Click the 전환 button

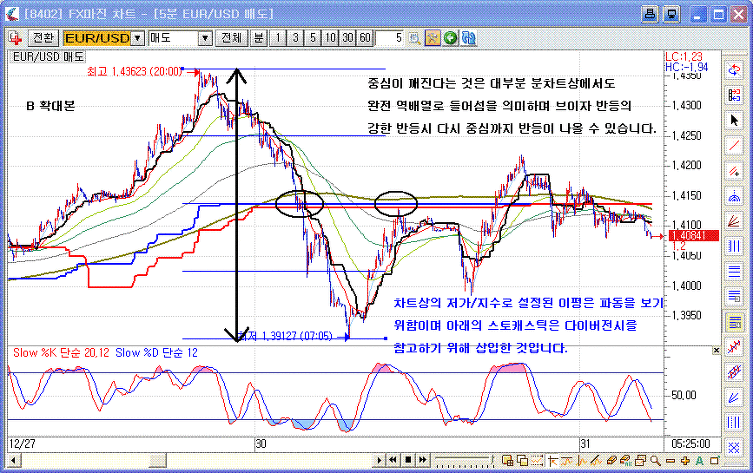43,38
